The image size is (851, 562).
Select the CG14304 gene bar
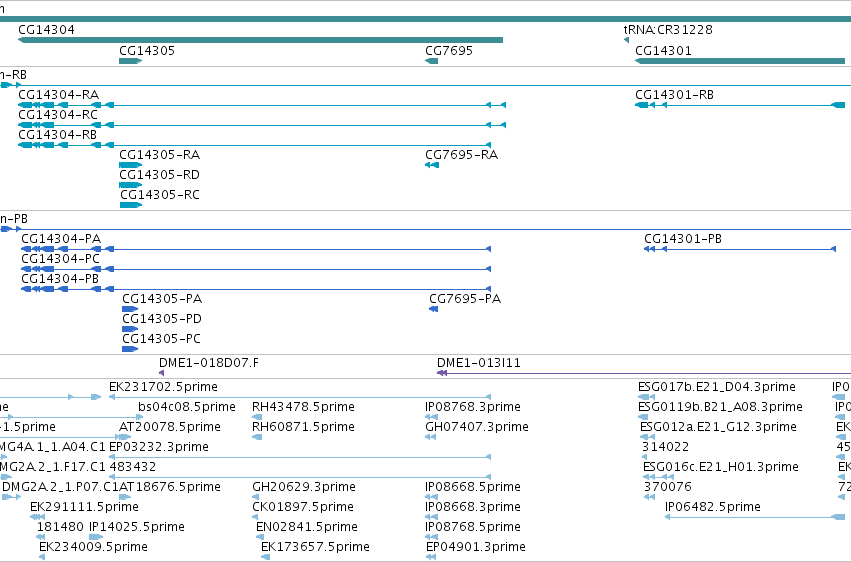point(261,40)
